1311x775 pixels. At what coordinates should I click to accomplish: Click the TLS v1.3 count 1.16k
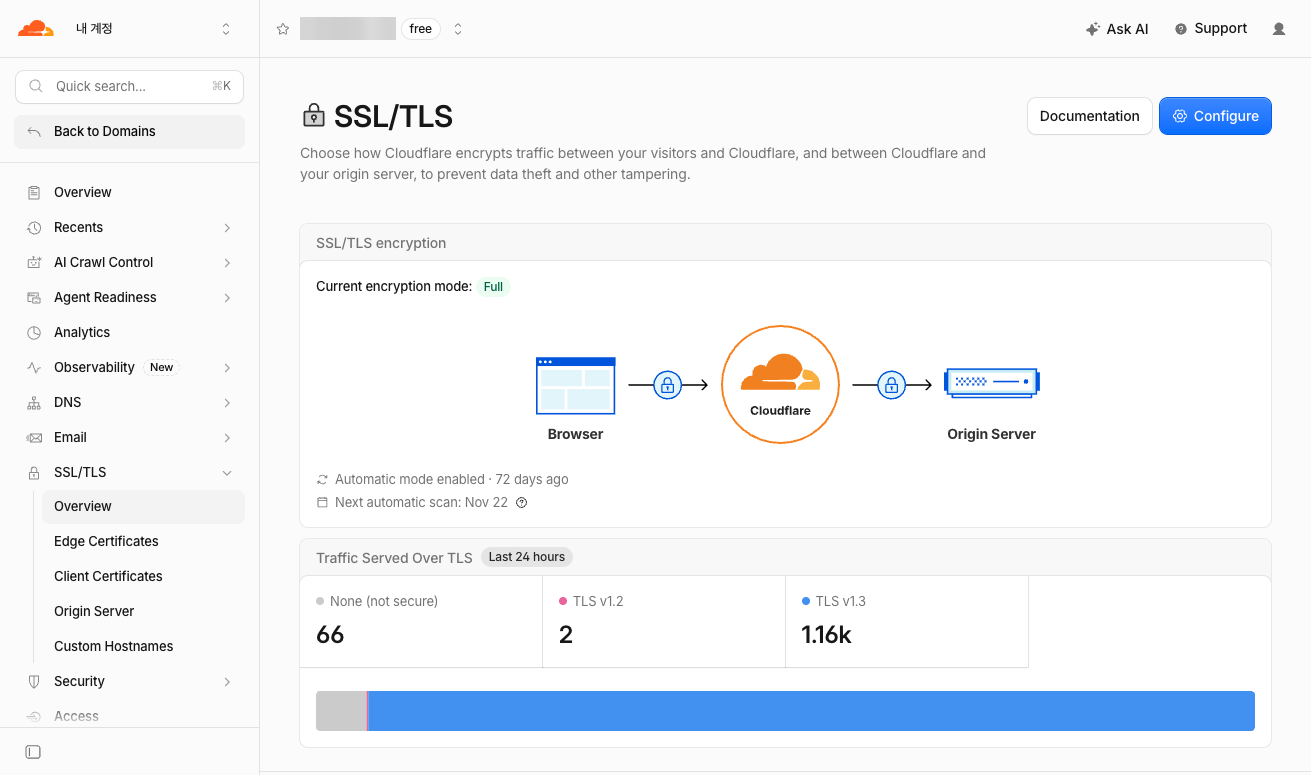(x=827, y=634)
